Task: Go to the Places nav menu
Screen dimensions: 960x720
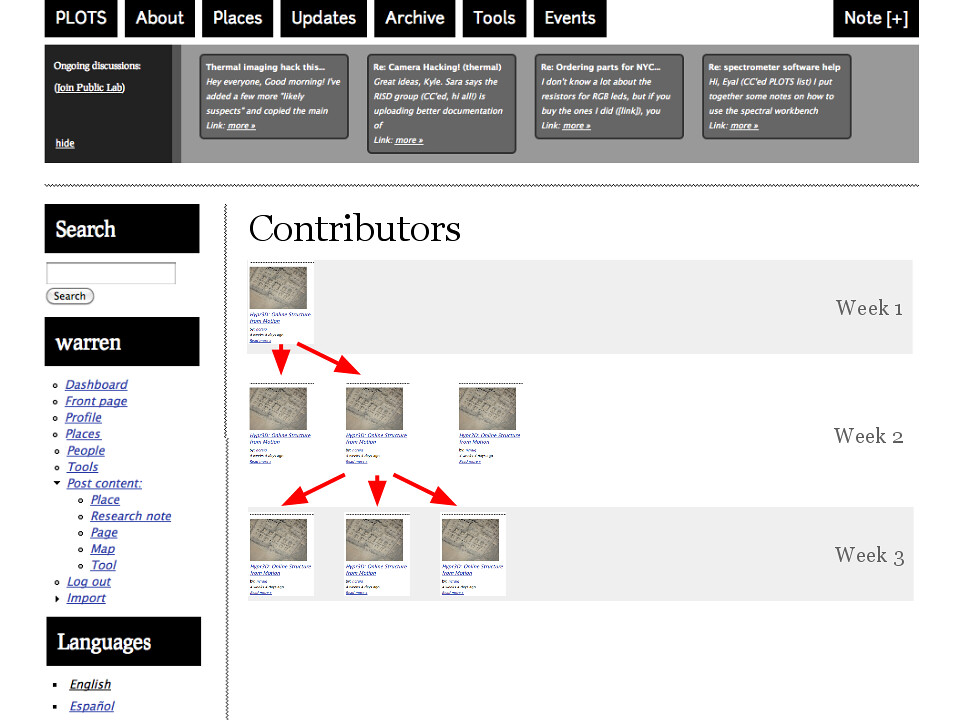Action: pos(238,18)
